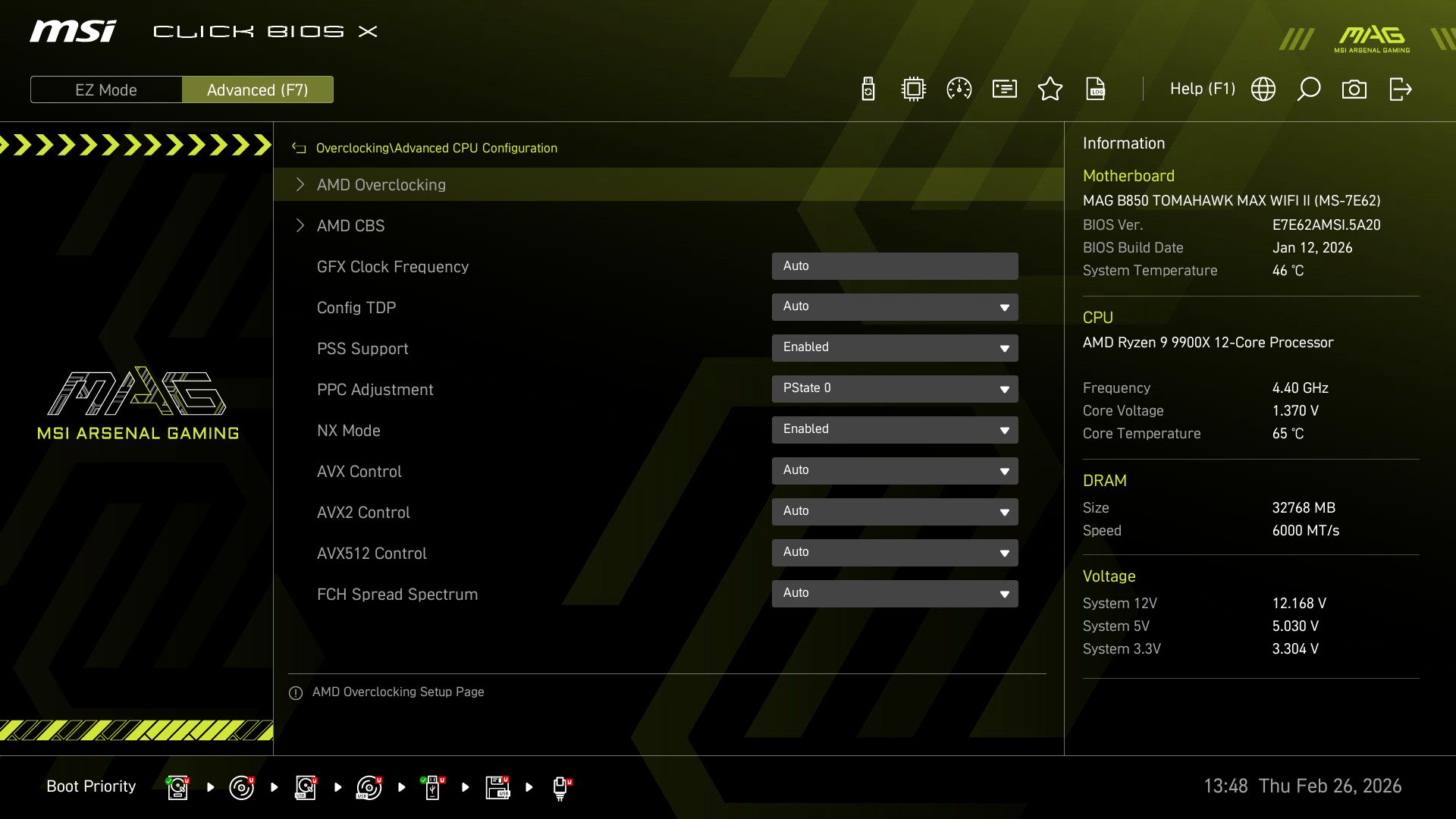Image resolution: width=1456 pixels, height=819 pixels.
Task: Switch PSS Support to Disabled
Action: coord(895,347)
